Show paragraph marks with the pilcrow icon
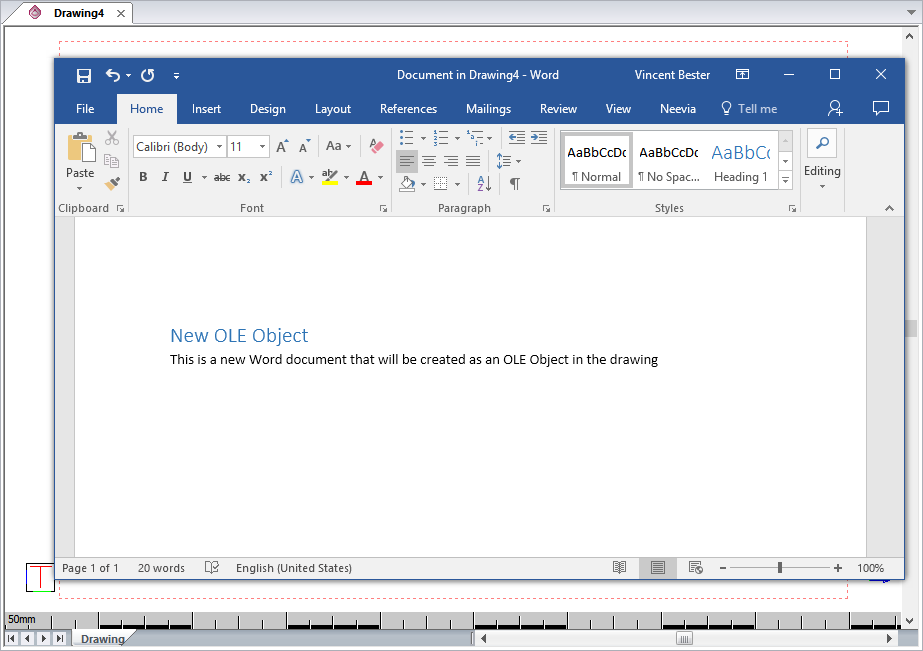Screen dimensions: 923x651 514,183
